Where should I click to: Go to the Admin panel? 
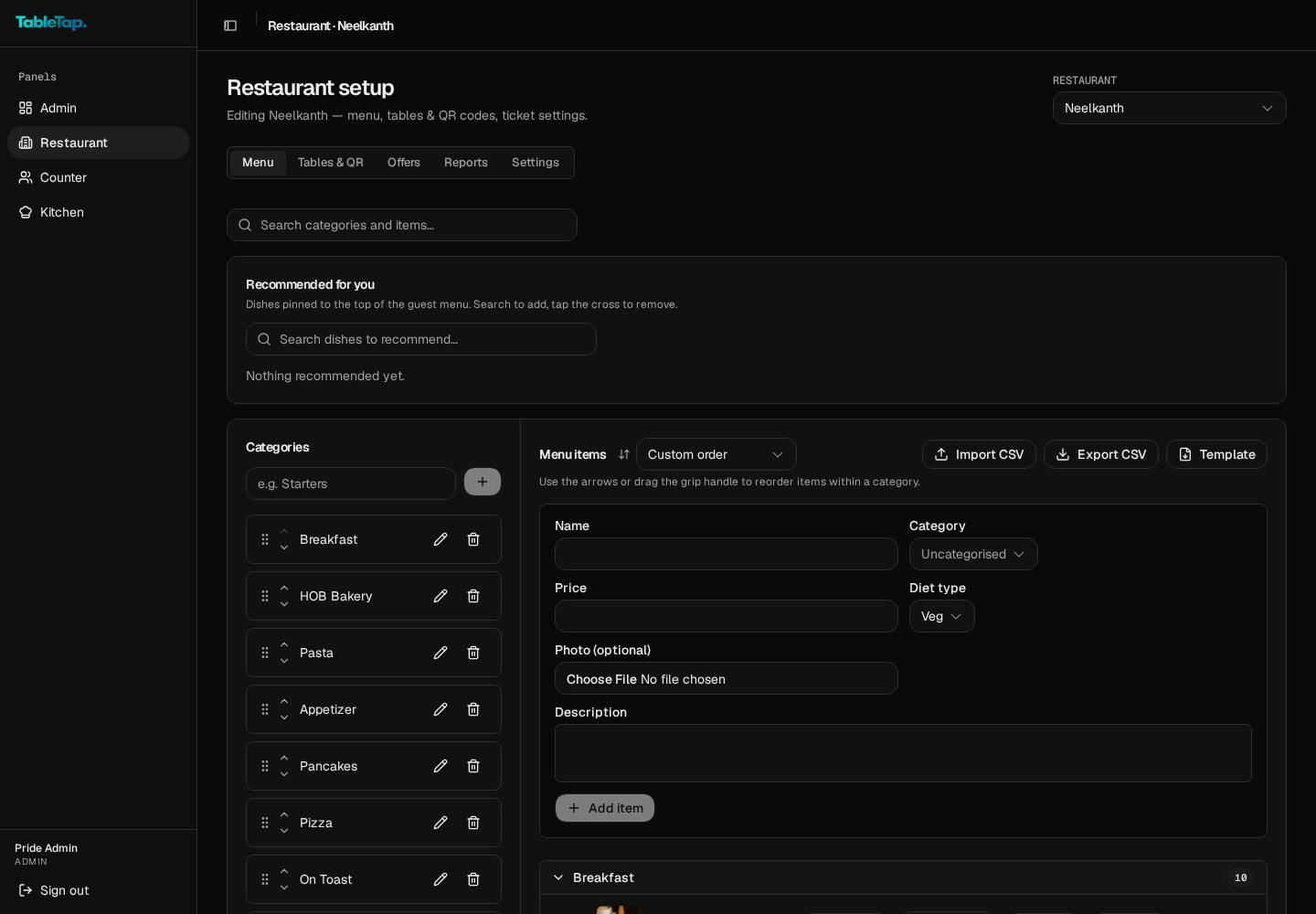pos(98,108)
